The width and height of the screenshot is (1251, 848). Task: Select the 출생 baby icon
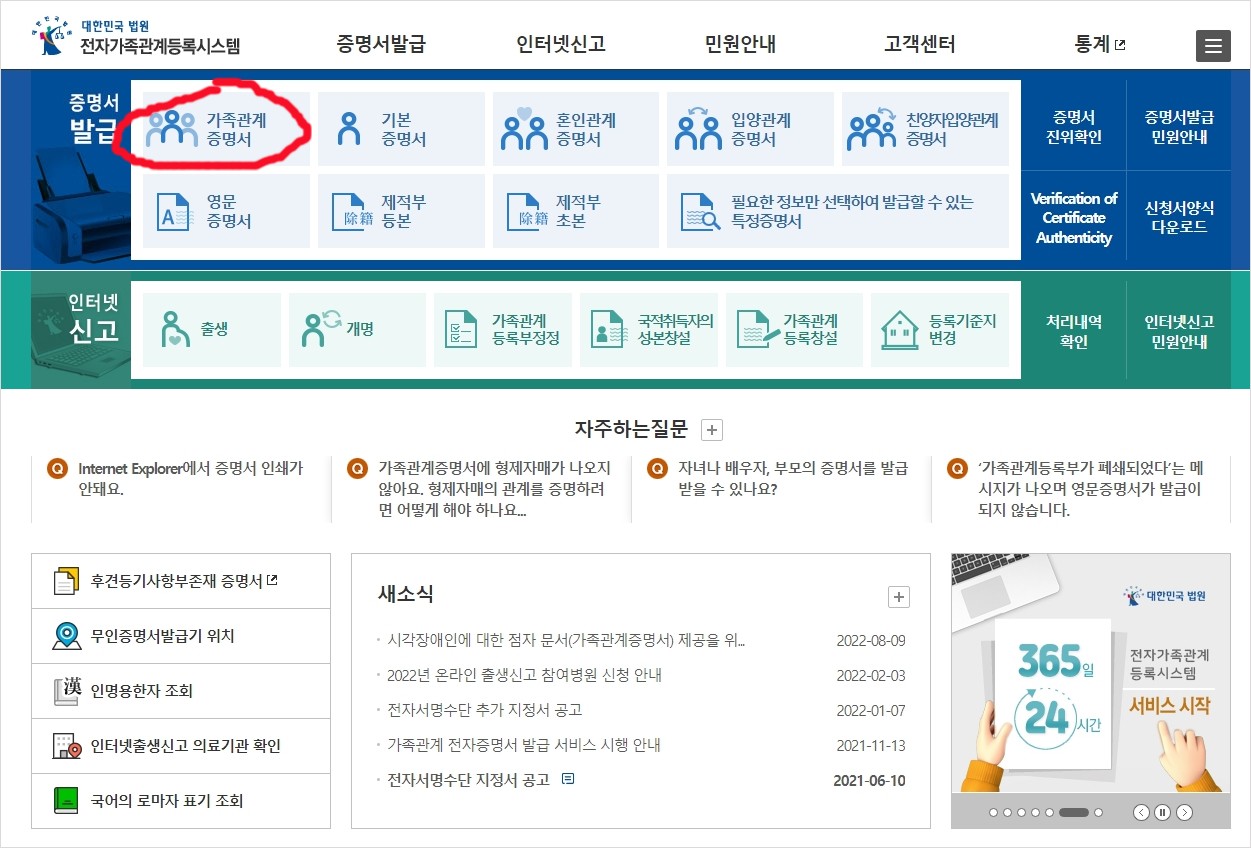coord(175,329)
